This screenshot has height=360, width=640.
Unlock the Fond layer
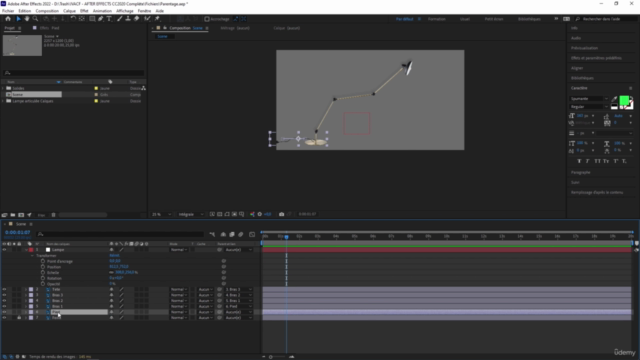[x=19, y=318]
